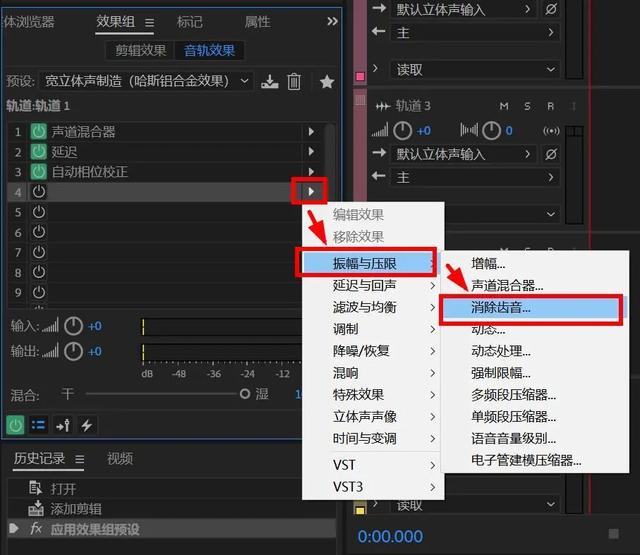The width and height of the screenshot is (640, 555).
Task: Toggle power button of slot 6
Action: coord(39,232)
